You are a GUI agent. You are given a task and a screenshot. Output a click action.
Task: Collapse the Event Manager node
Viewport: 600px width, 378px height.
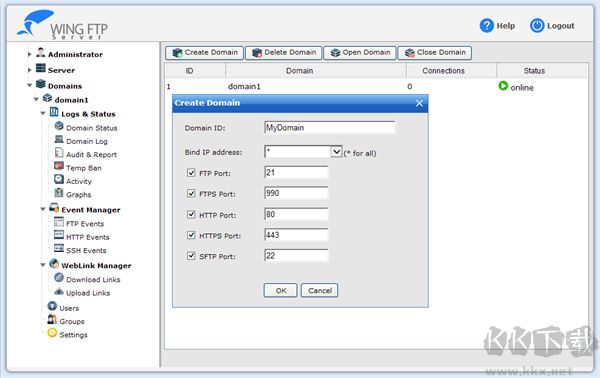(x=43, y=209)
